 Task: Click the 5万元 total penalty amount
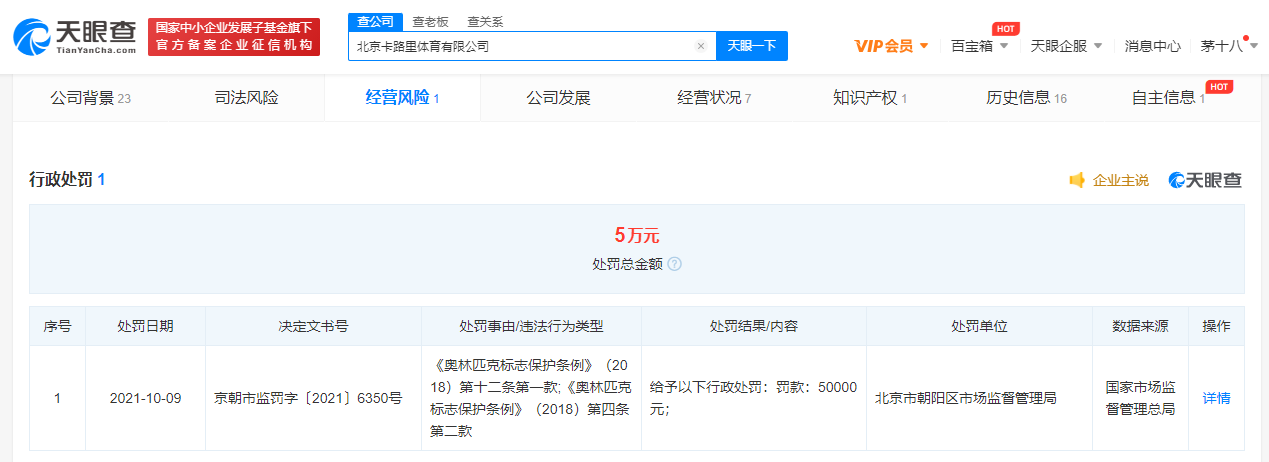(x=637, y=236)
